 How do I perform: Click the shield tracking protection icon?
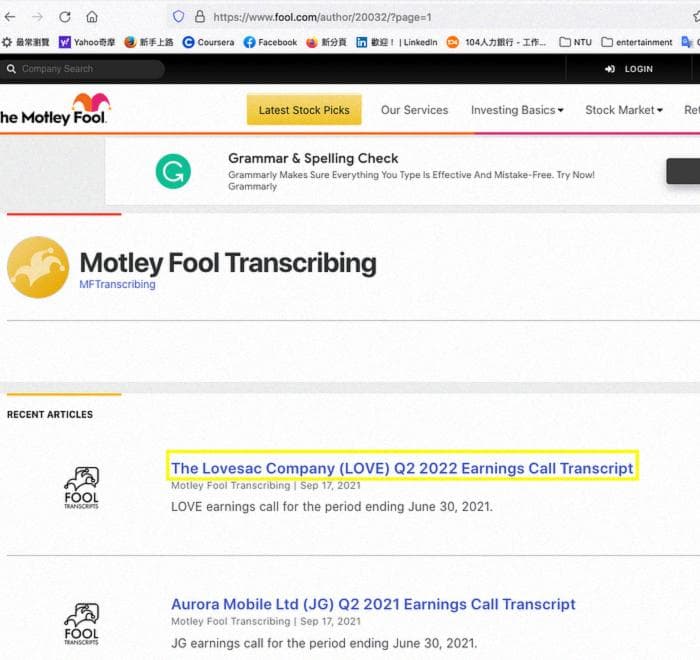click(x=179, y=17)
